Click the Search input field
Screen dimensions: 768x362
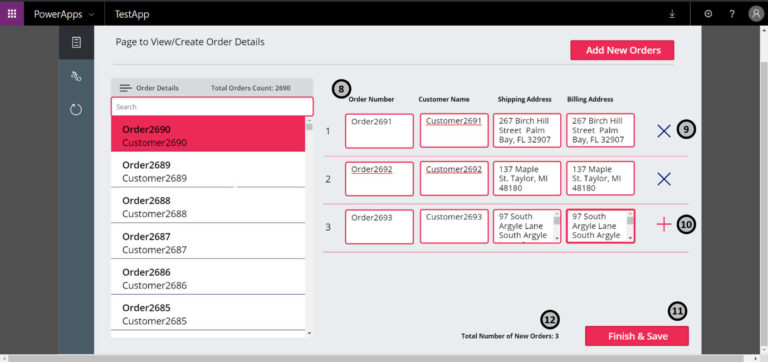pyautogui.click(x=212, y=106)
